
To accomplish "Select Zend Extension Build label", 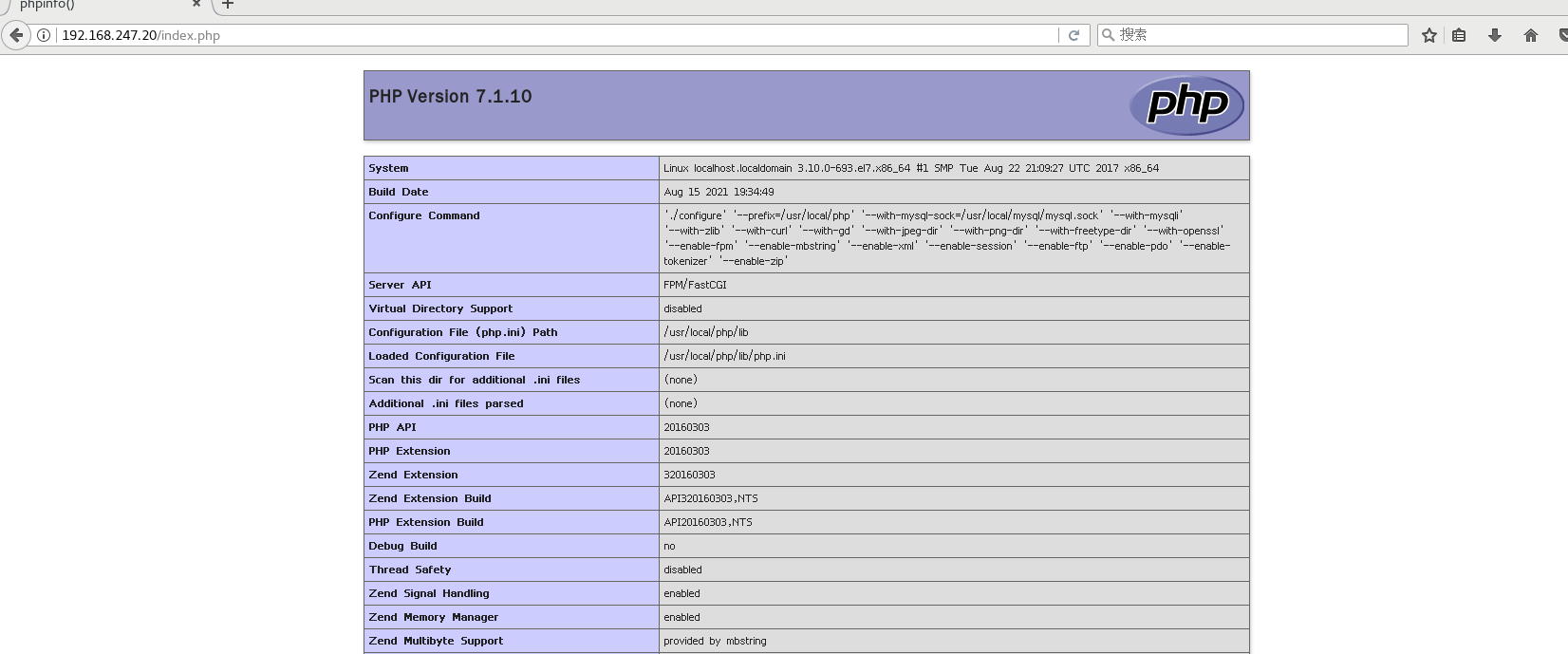I will pos(430,498).
